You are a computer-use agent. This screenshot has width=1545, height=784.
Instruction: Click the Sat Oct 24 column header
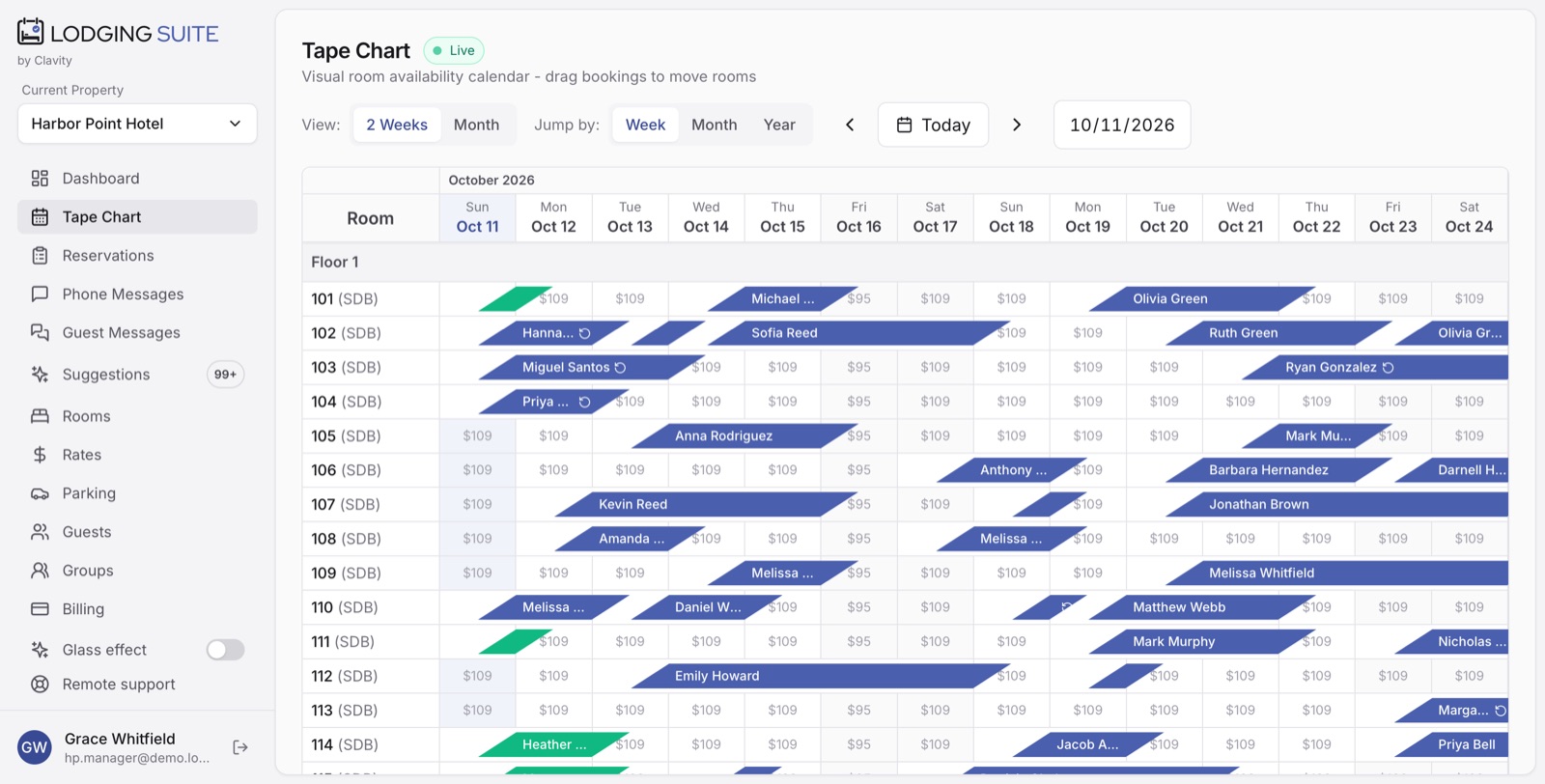pyautogui.click(x=1469, y=217)
